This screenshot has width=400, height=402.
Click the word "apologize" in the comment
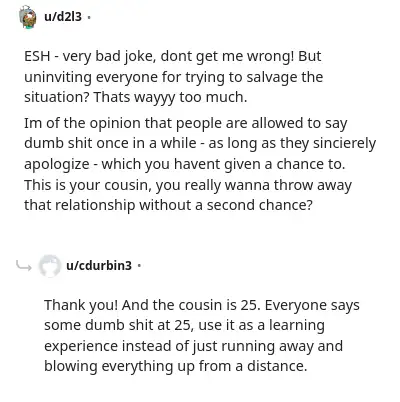click(x=57, y=164)
